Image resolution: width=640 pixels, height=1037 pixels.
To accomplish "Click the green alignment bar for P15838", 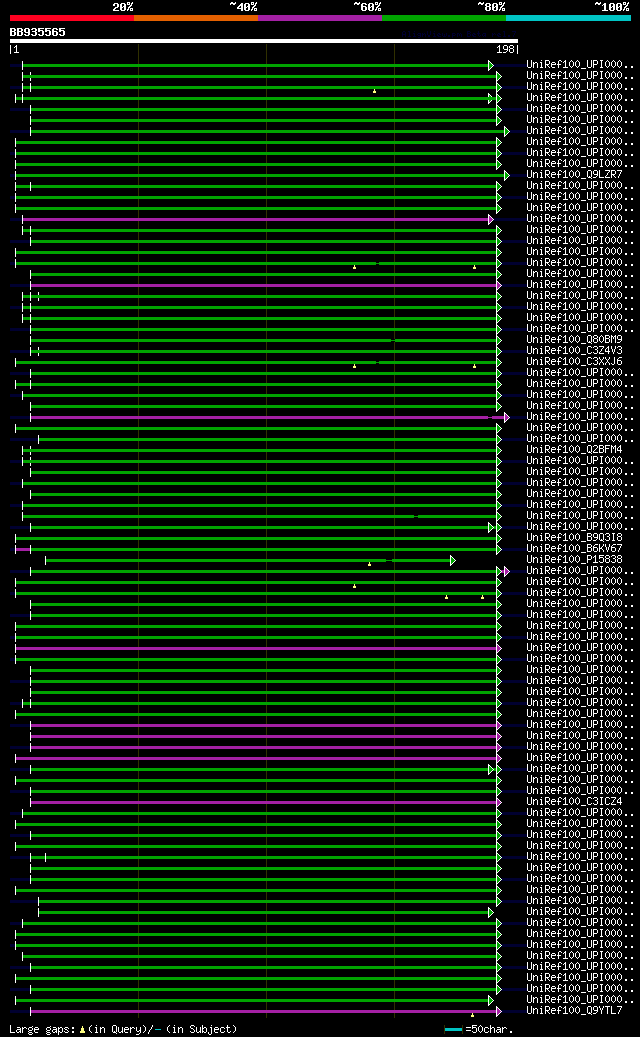I will tap(248, 561).
